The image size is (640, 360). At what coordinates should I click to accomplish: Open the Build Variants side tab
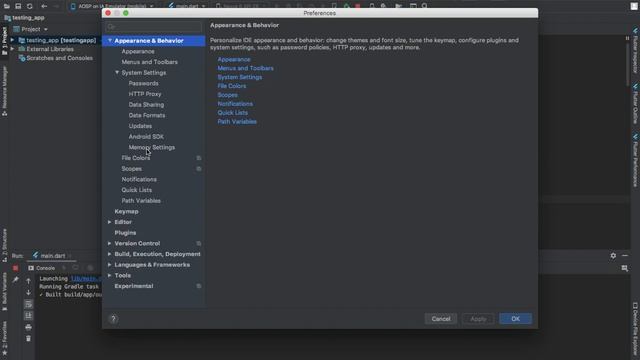point(4,292)
